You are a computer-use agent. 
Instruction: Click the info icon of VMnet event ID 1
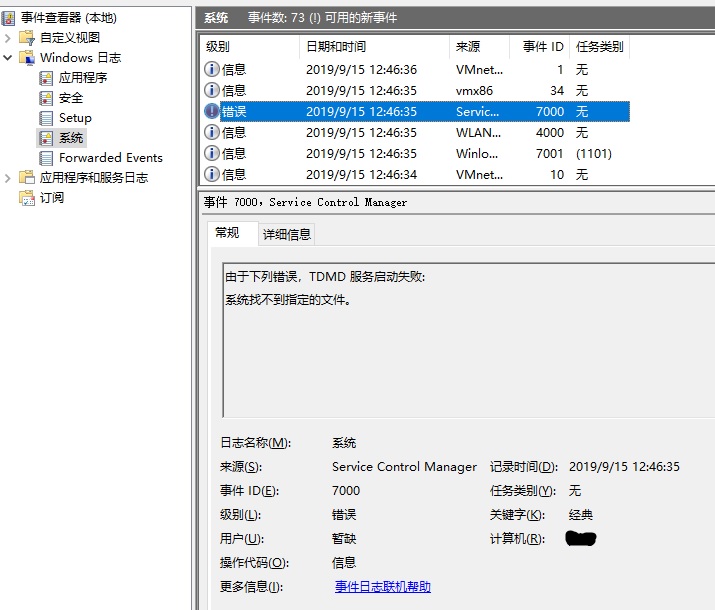(212, 69)
